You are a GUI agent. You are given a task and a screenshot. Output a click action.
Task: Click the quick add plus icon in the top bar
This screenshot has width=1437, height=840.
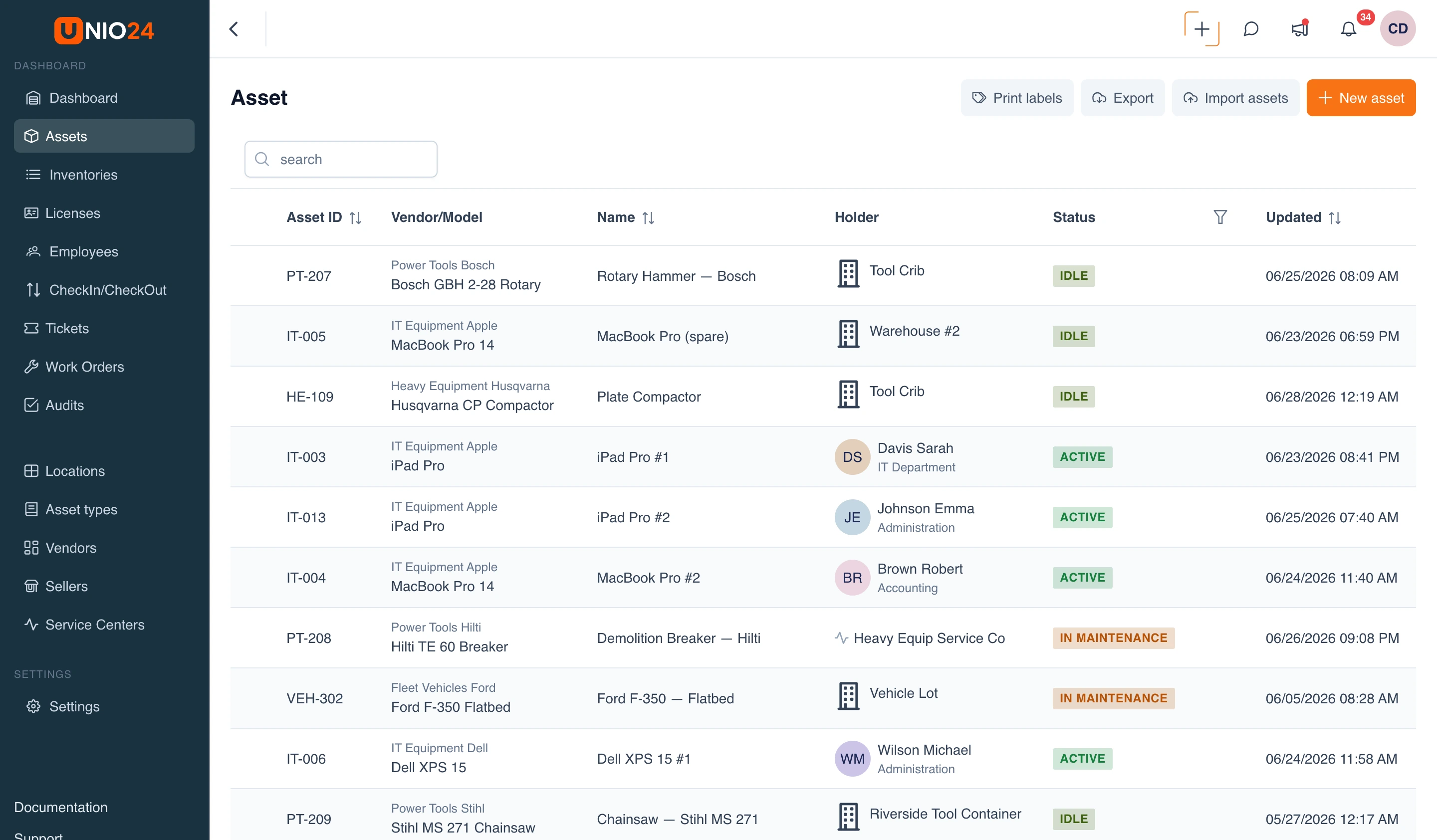pos(1201,29)
